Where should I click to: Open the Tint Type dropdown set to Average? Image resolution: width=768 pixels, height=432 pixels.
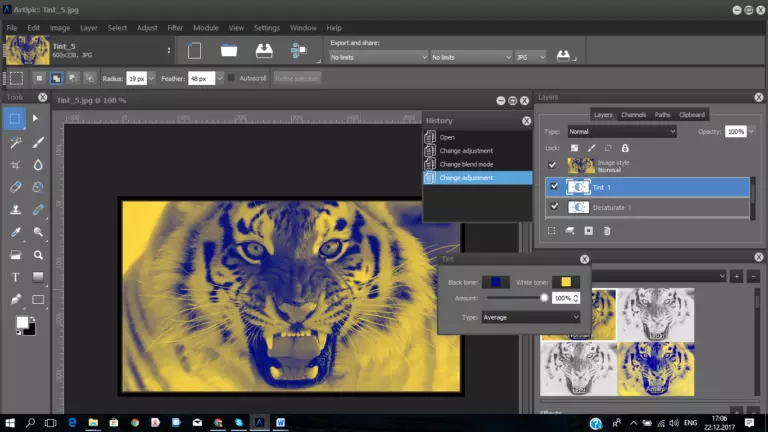point(530,317)
